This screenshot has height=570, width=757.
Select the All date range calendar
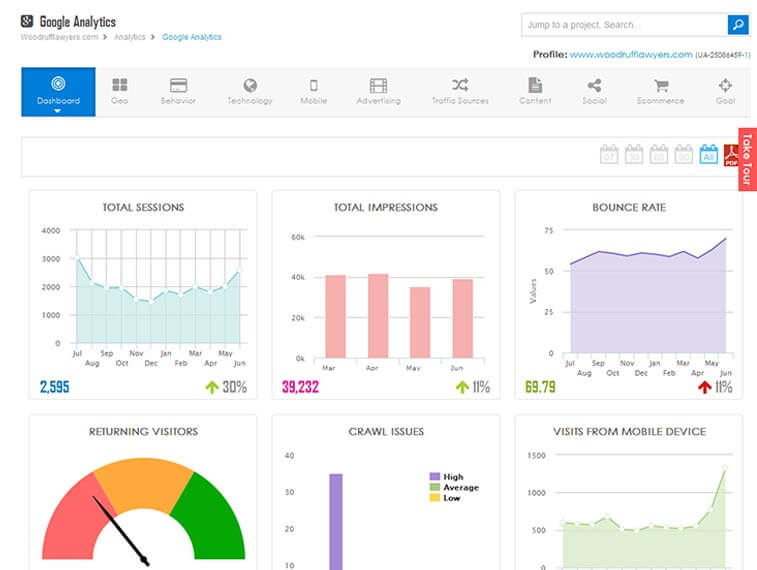(x=708, y=155)
